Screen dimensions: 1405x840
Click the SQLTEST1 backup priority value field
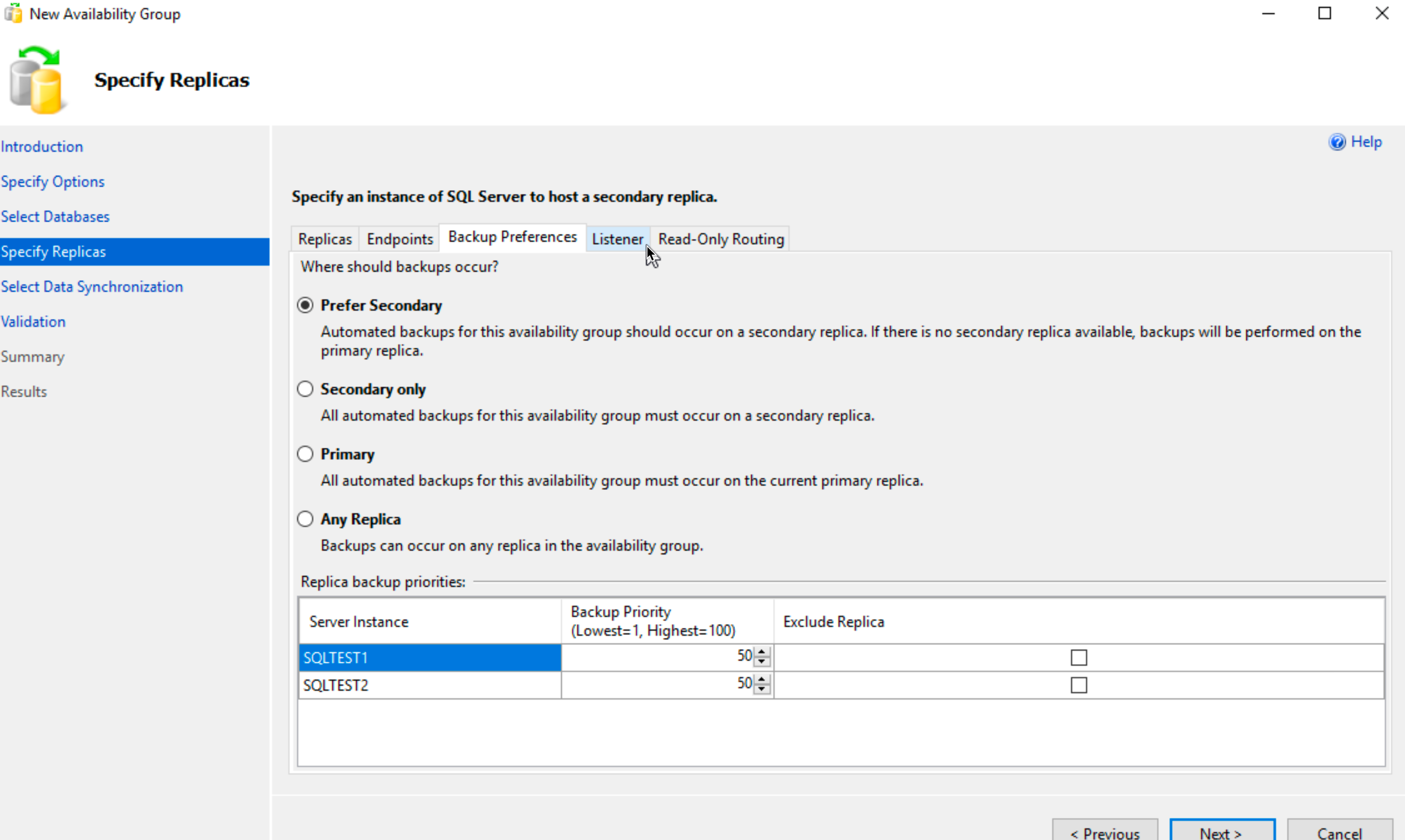[x=658, y=657]
